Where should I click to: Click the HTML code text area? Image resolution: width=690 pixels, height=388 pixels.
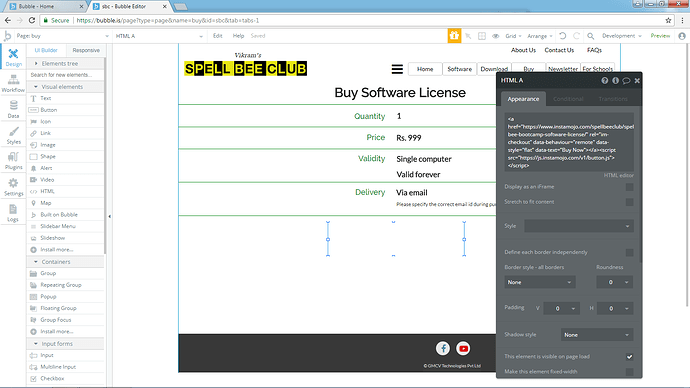[569, 142]
